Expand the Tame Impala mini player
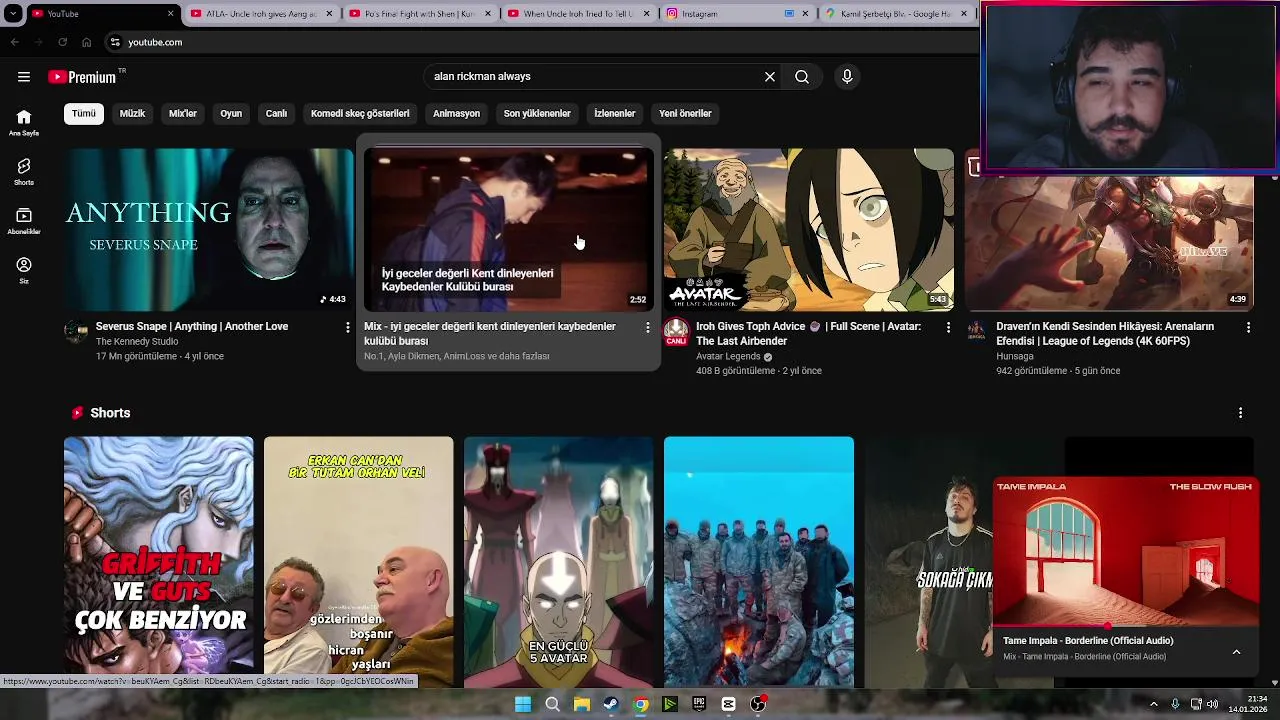The image size is (1280, 720). (1236, 652)
